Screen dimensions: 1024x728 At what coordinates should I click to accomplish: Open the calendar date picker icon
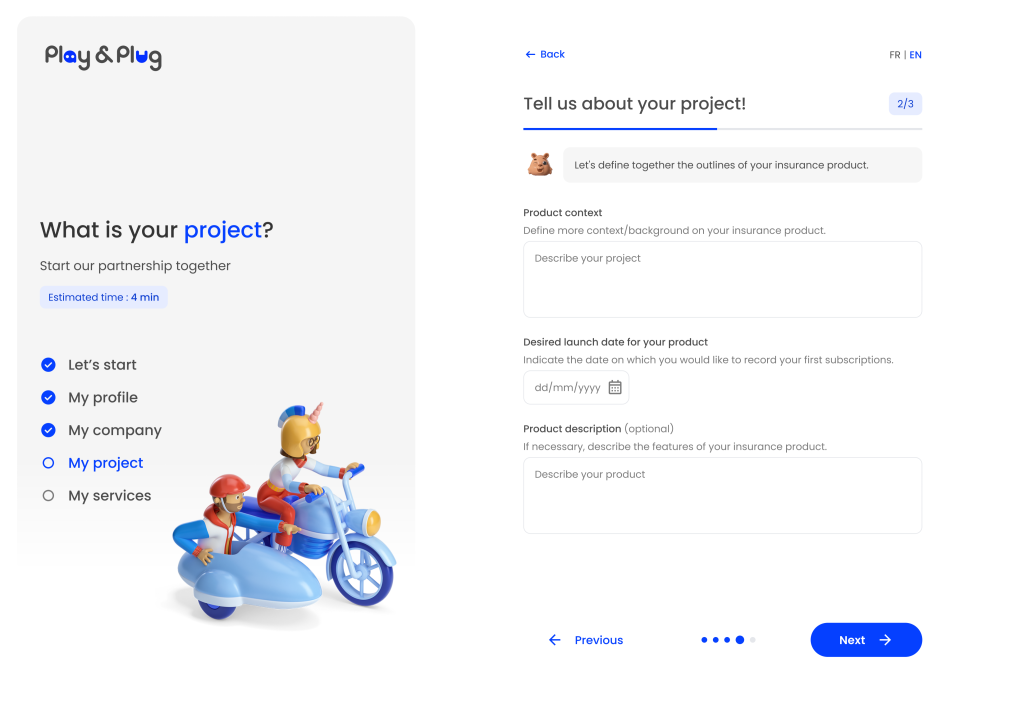coord(615,388)
